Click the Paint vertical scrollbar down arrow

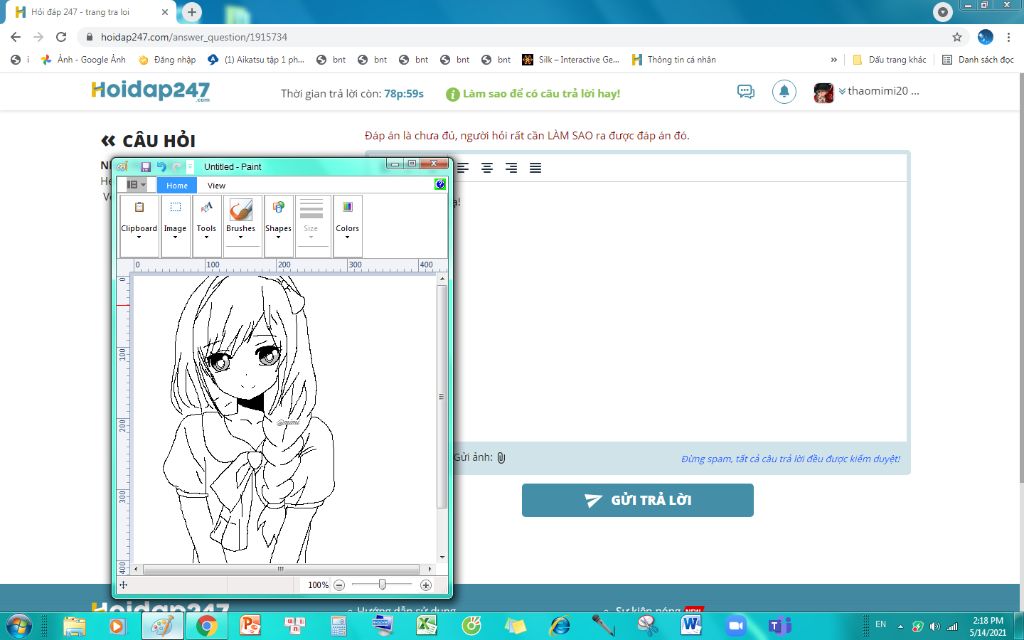(442, 557)
